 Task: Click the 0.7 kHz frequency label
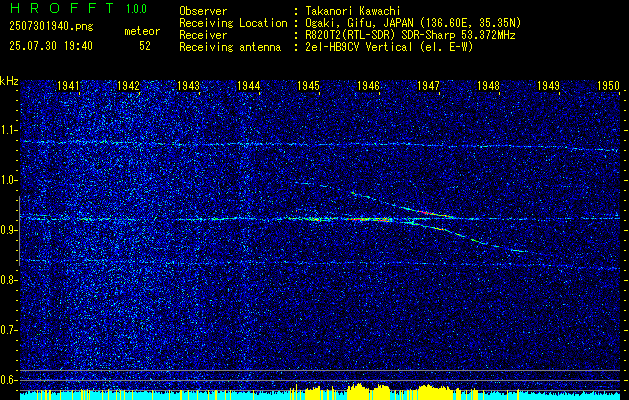[x=8, y=330]
